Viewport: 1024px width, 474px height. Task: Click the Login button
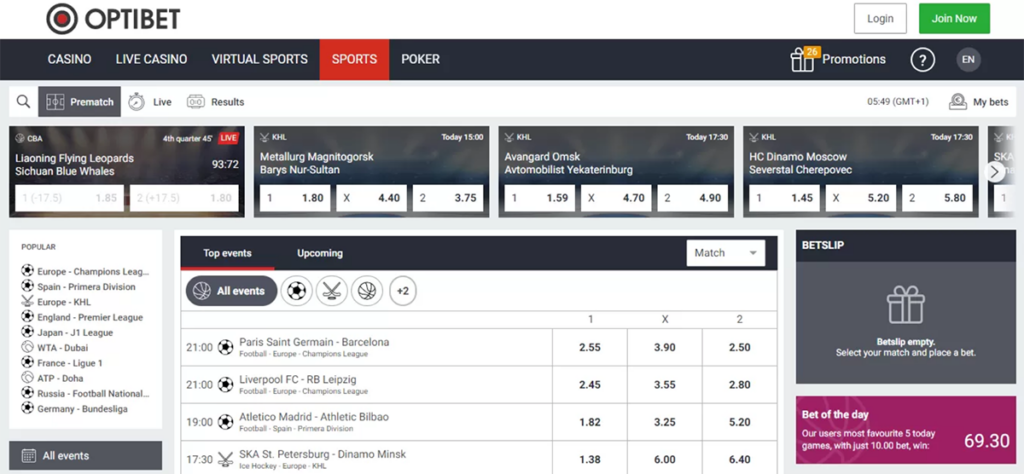[880, 18]
